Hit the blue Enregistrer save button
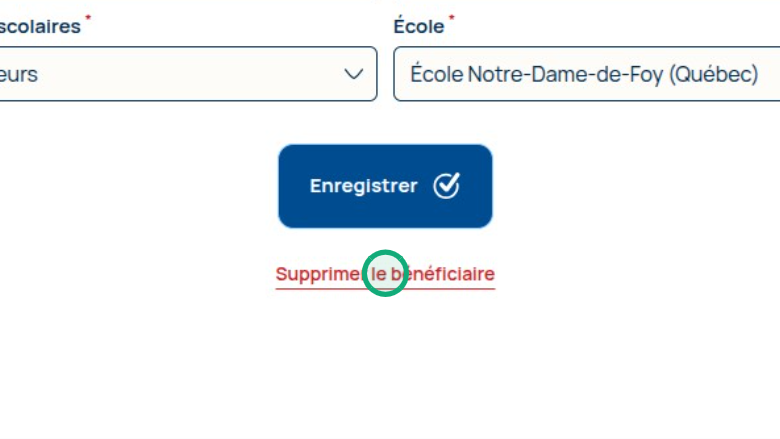The width and height of the screenshot is (780, 439). point(385,186)
